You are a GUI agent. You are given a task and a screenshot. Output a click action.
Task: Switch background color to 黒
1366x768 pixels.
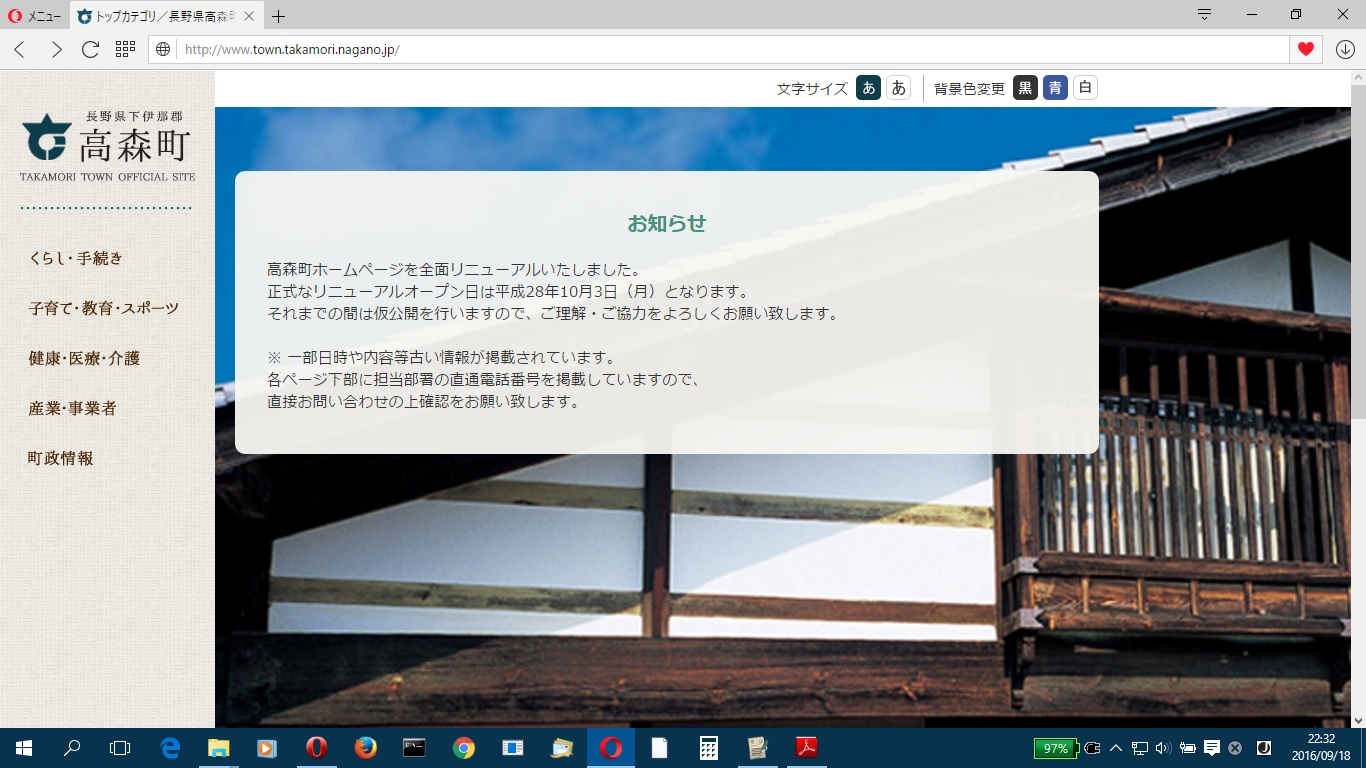coord(1025,88)
